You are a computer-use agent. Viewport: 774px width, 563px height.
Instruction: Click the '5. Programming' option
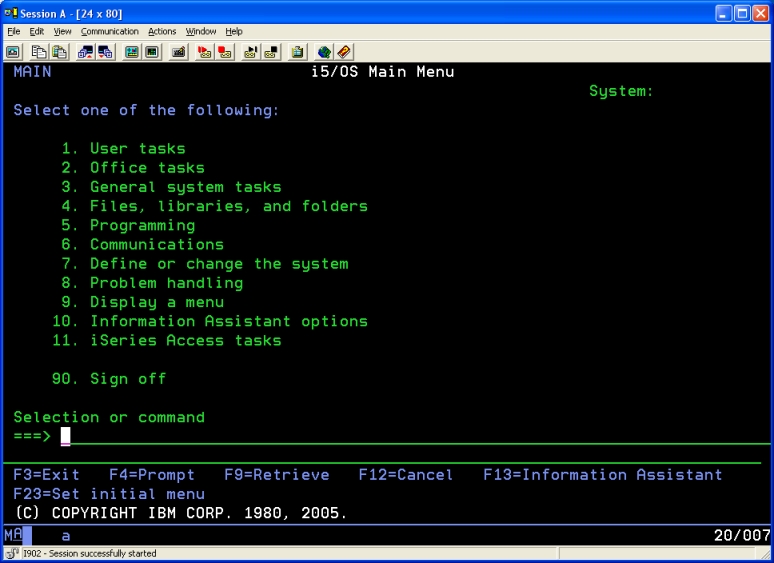(x=128, y=225)
